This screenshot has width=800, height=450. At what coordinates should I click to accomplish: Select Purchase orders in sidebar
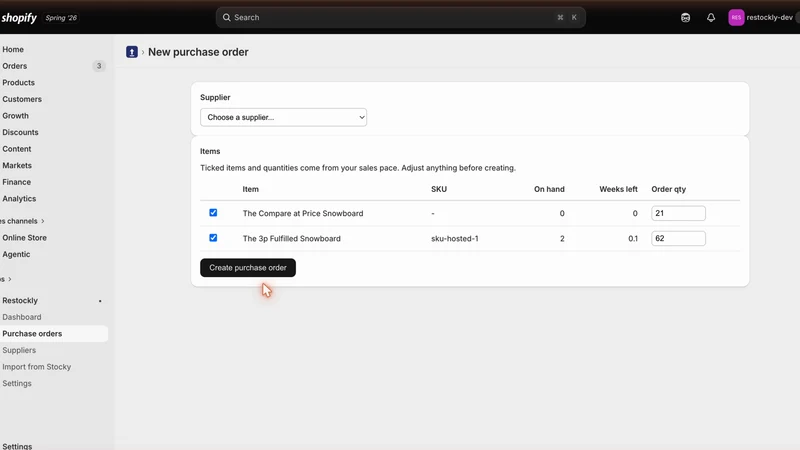click(32, 334)
